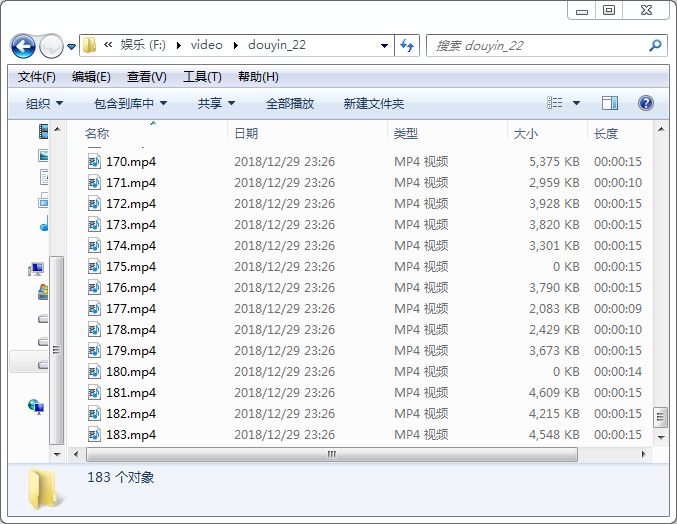The image size is (677, 524).
Task: Open the view options dropdown arrow
Action: (576, 103)
